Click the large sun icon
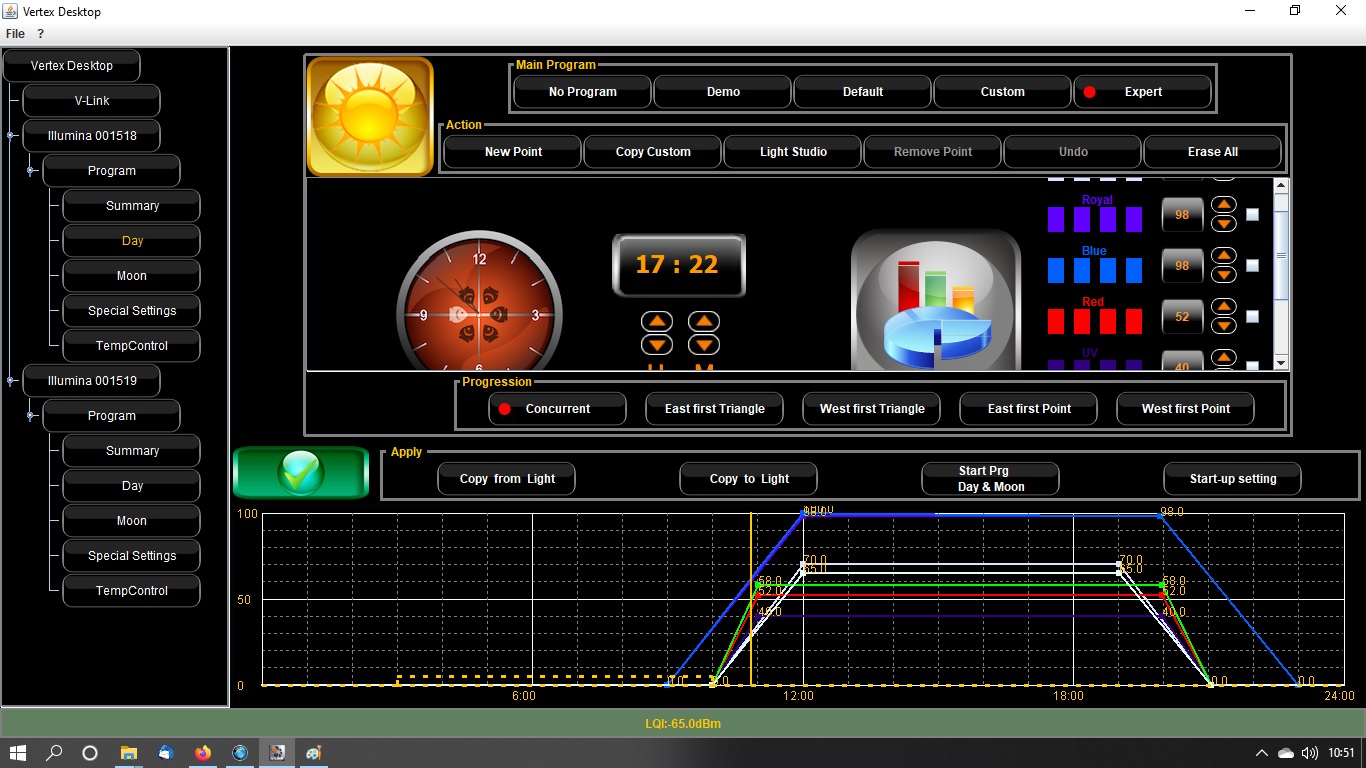Screen dimensions: 1366x768 [x=370, y=116]
